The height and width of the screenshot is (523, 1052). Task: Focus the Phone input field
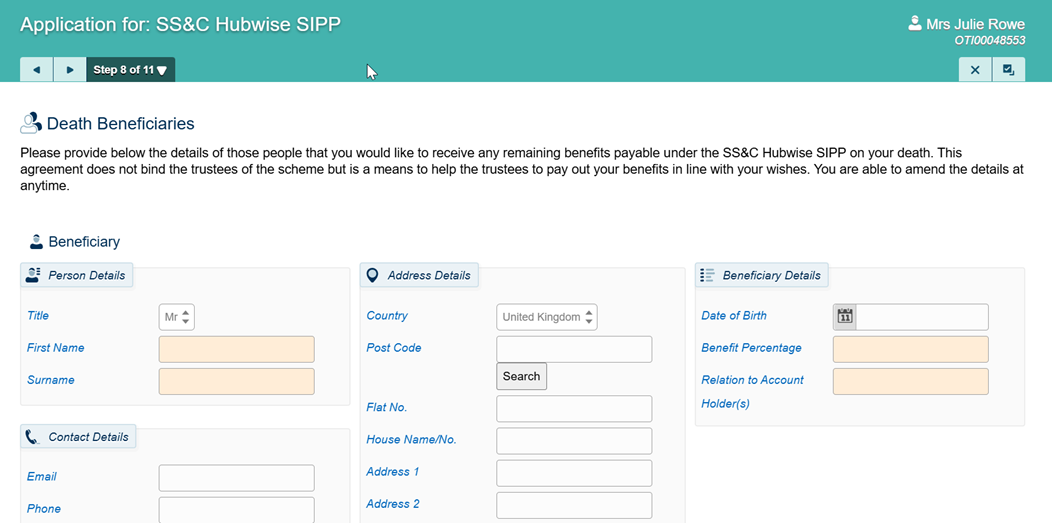(236, 510)
